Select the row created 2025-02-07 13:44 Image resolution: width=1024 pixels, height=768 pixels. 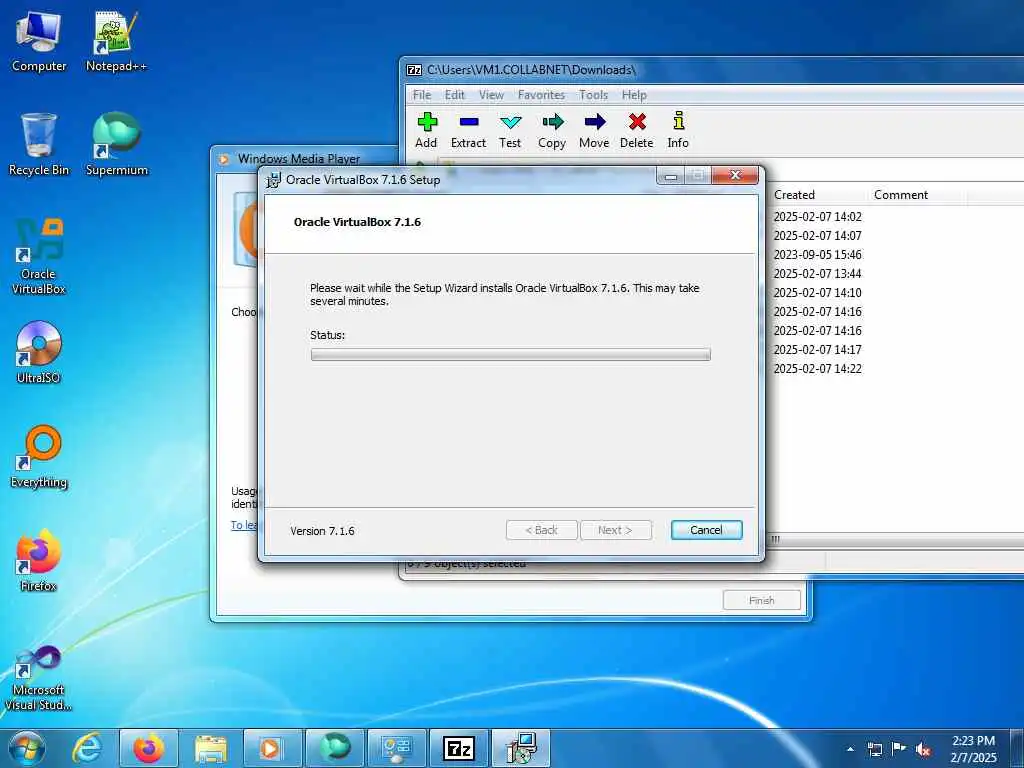pyautogui.click(x=818, y=274)
